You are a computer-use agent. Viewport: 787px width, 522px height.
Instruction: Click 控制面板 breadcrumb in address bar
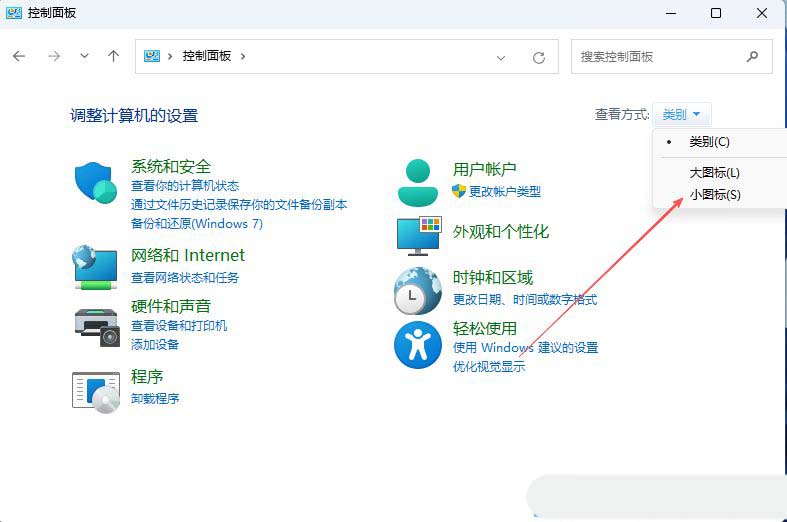point(207,56)
